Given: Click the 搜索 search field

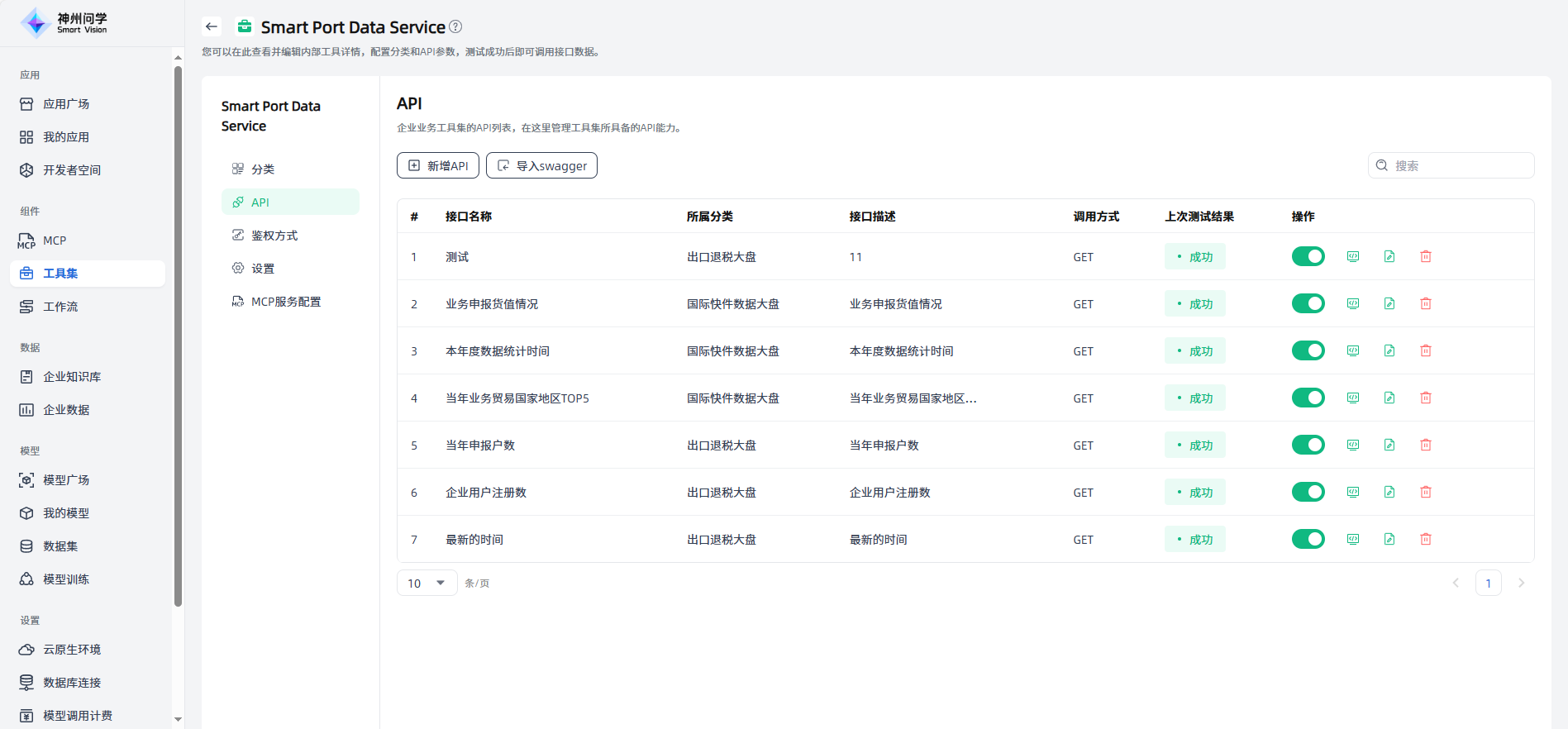Looking at the screenshot, I should click(x=1459, y=165).
